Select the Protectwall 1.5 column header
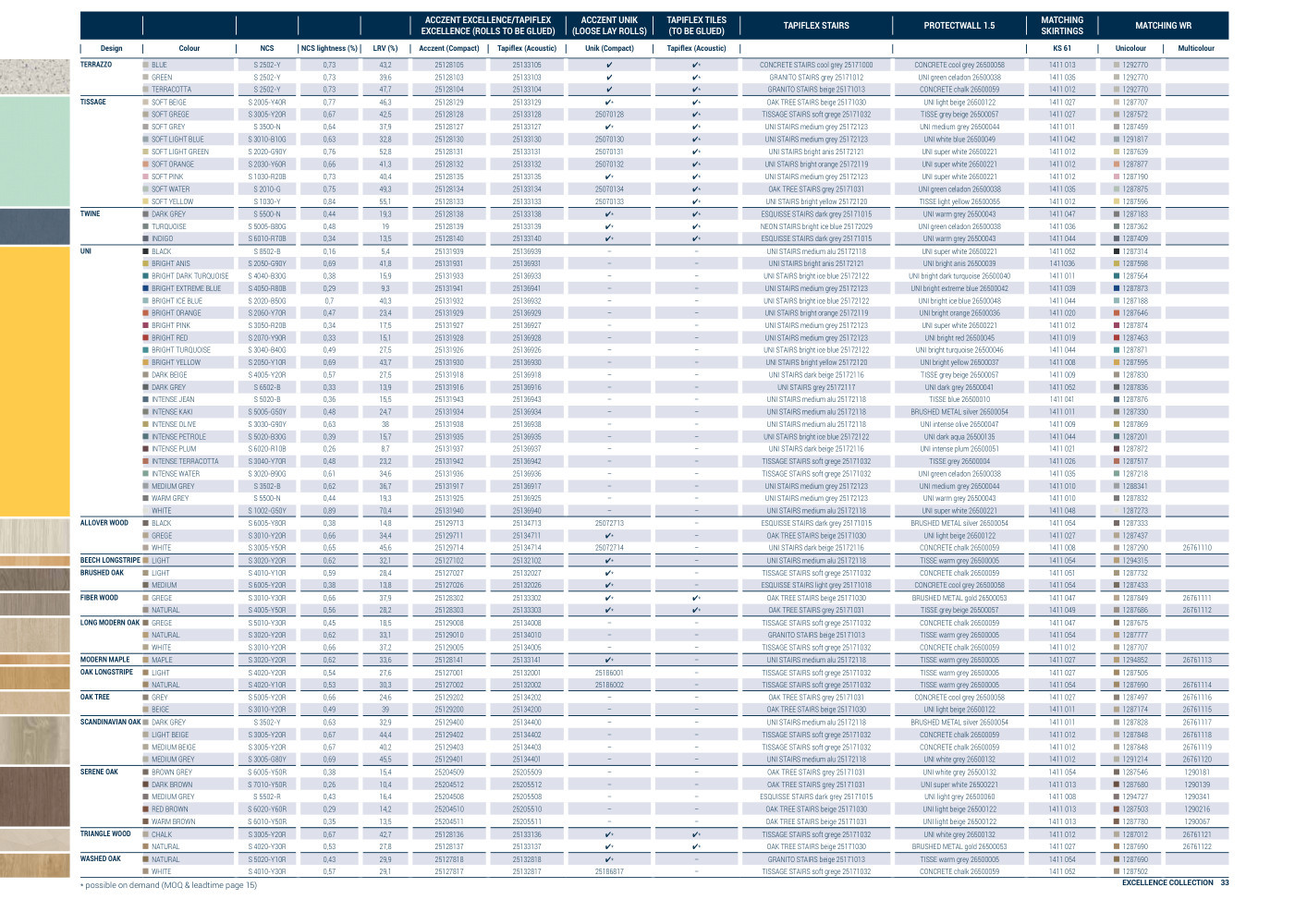Image resolution: width=1307 pixels, height=924 pixels. point(959,26)
